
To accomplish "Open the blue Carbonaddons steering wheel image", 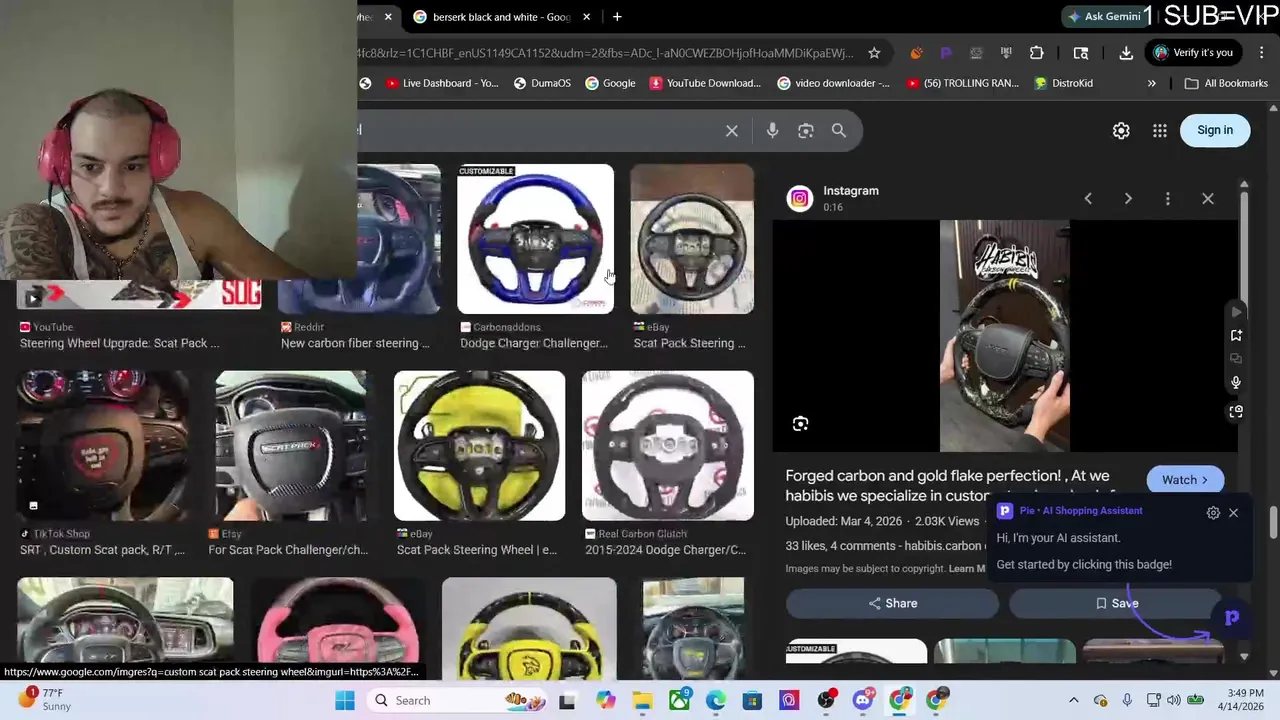I will (535, 239).
